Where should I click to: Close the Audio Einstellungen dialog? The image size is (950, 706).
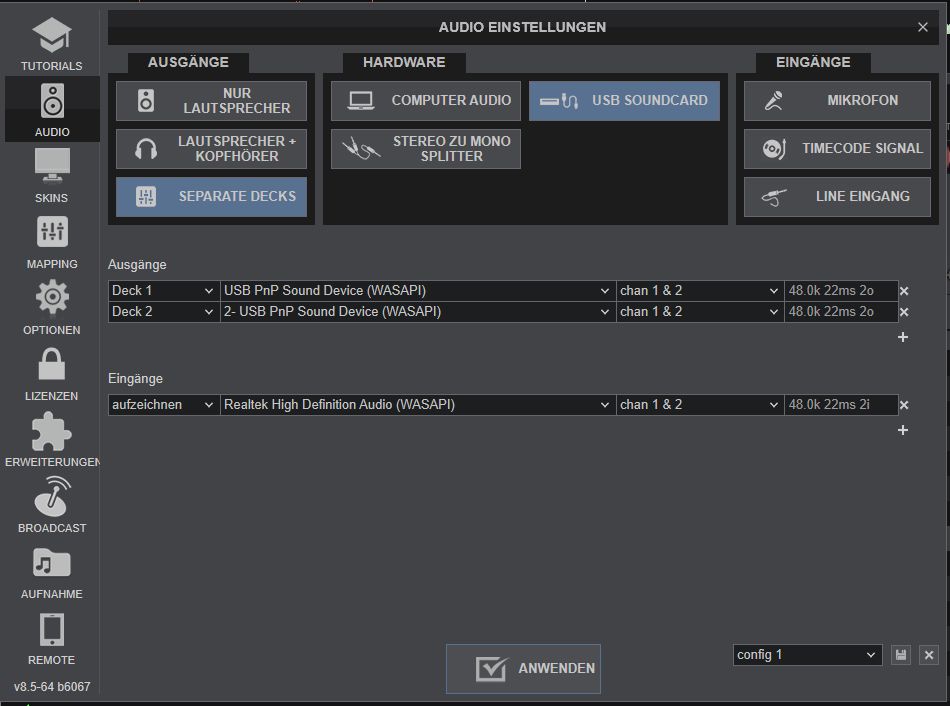[x=923, y=27]
